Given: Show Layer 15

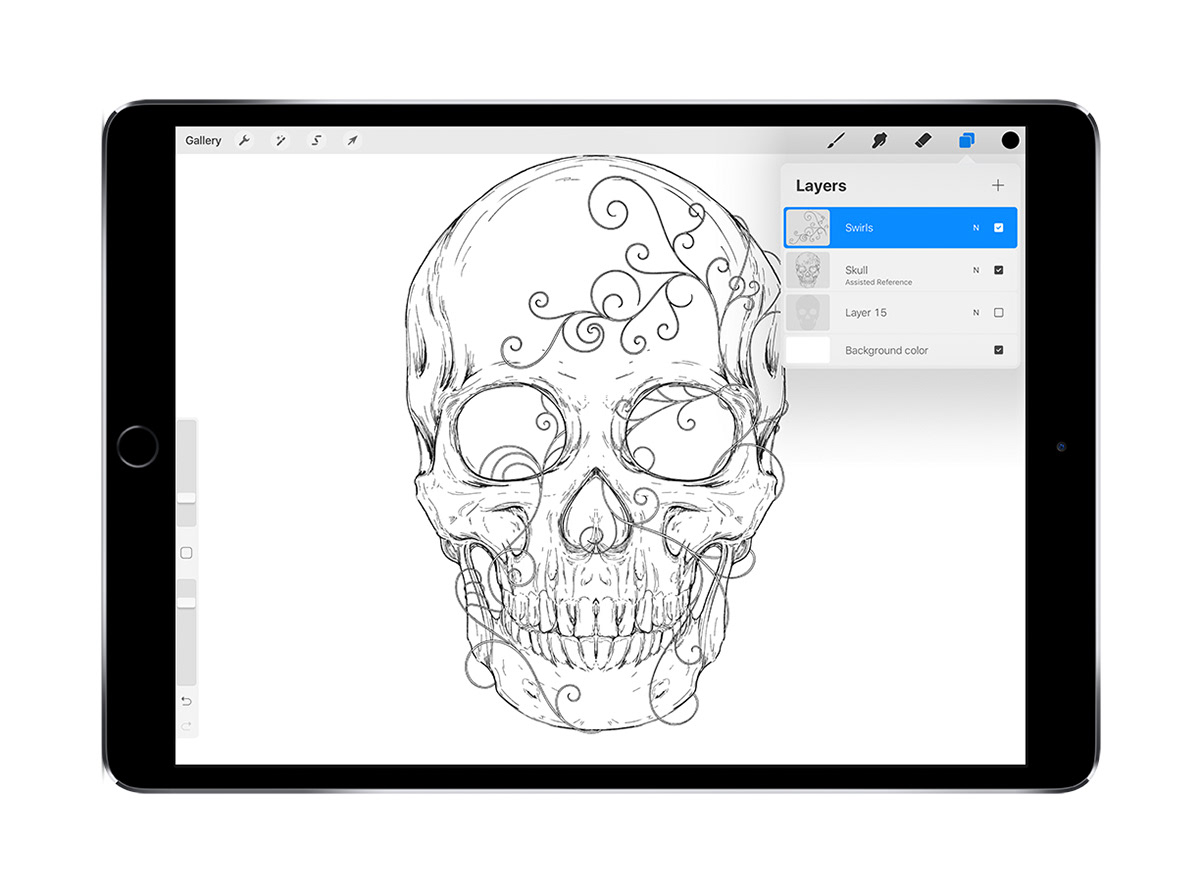Looking at the screenshot, I should click(998, 313).
